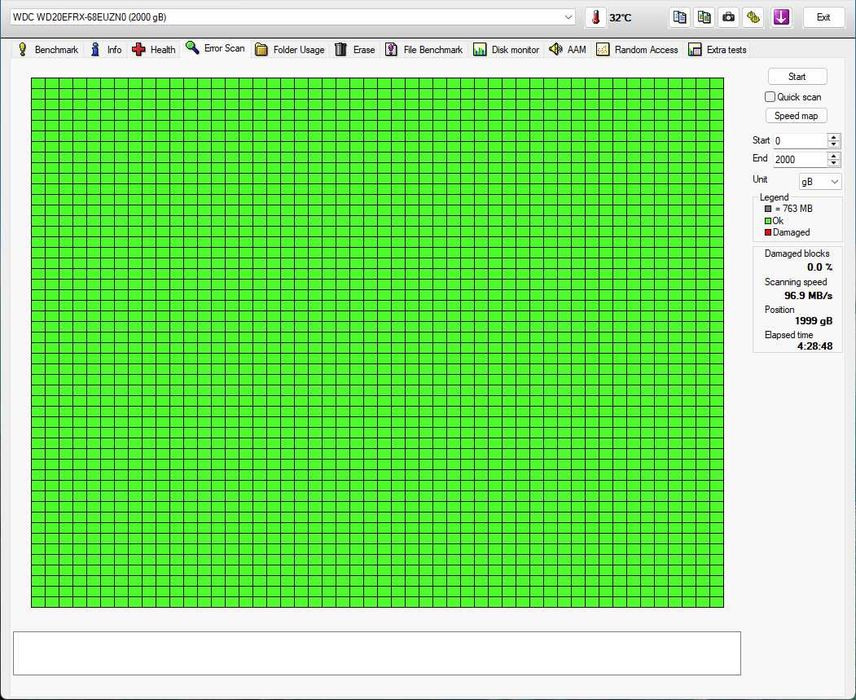Click the Random Access icon
The width and height of the screenshot is (856, 700).
603,50
